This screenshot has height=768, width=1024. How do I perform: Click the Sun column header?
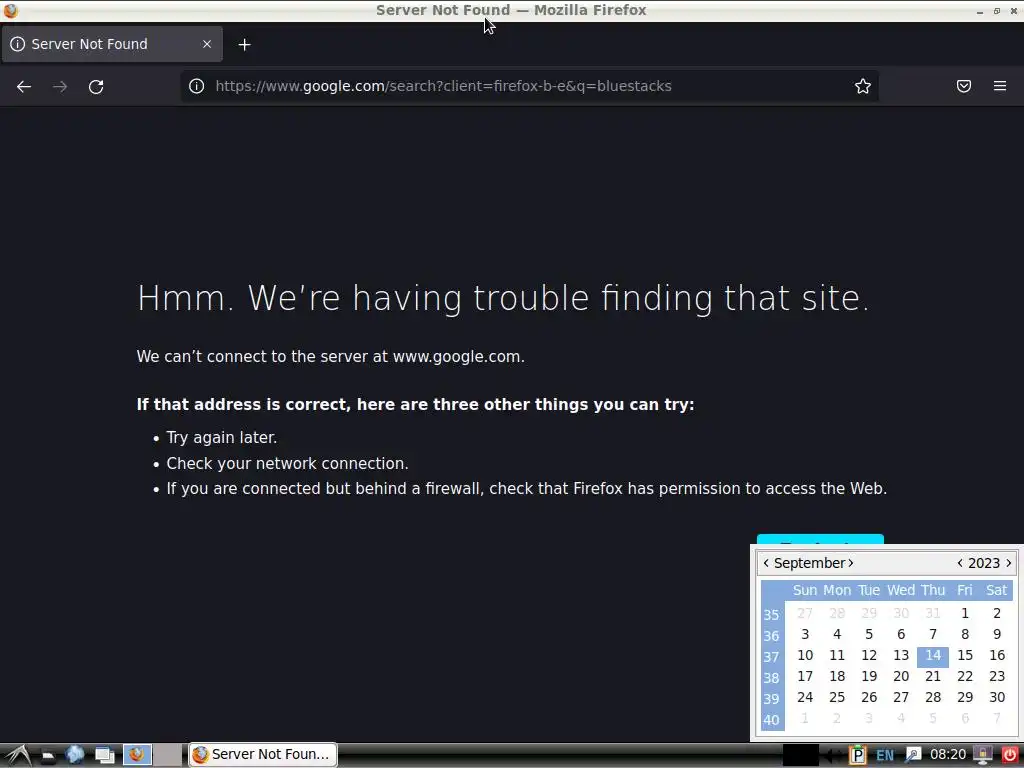(805, 590)
